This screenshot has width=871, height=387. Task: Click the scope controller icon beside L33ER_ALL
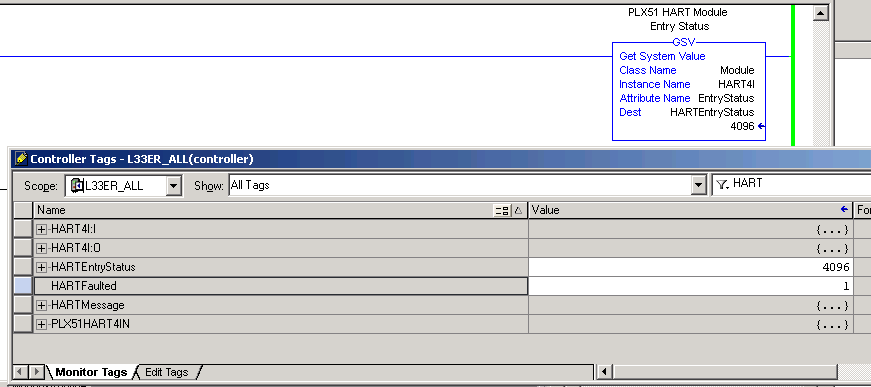pos(77,185)
